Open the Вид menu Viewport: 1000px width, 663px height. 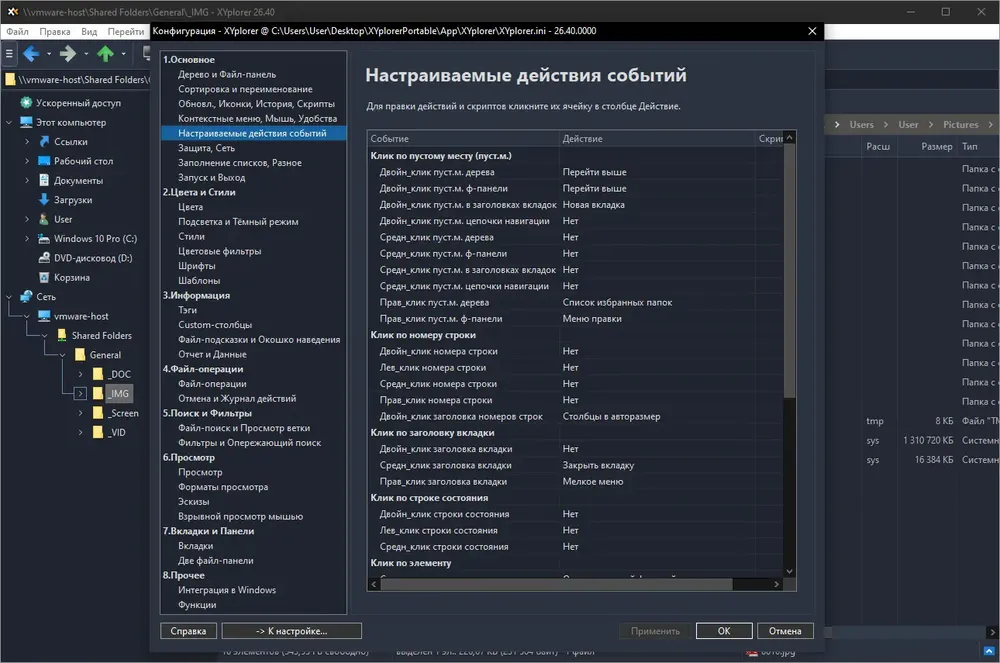(x=89, y=31)
